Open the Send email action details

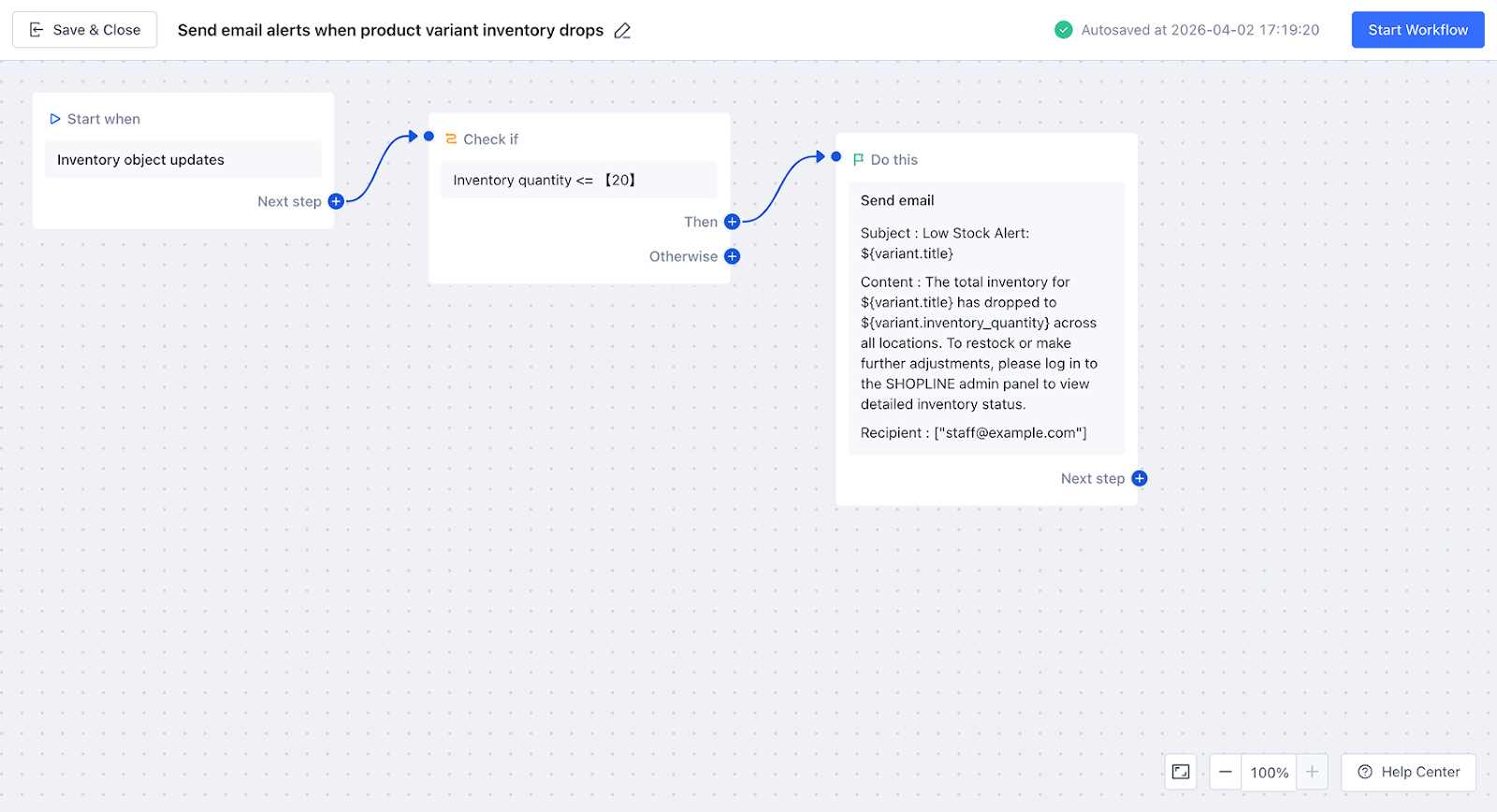pyautogui.click(x=986, y=318)
